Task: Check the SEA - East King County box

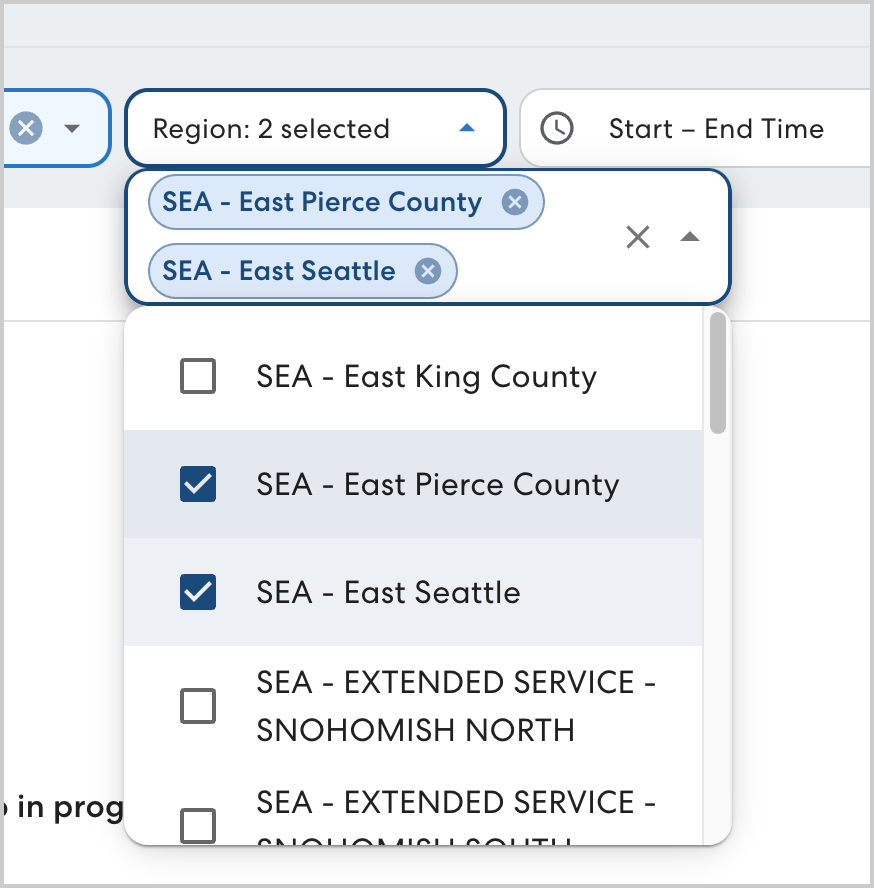Action: coord(198,377)
